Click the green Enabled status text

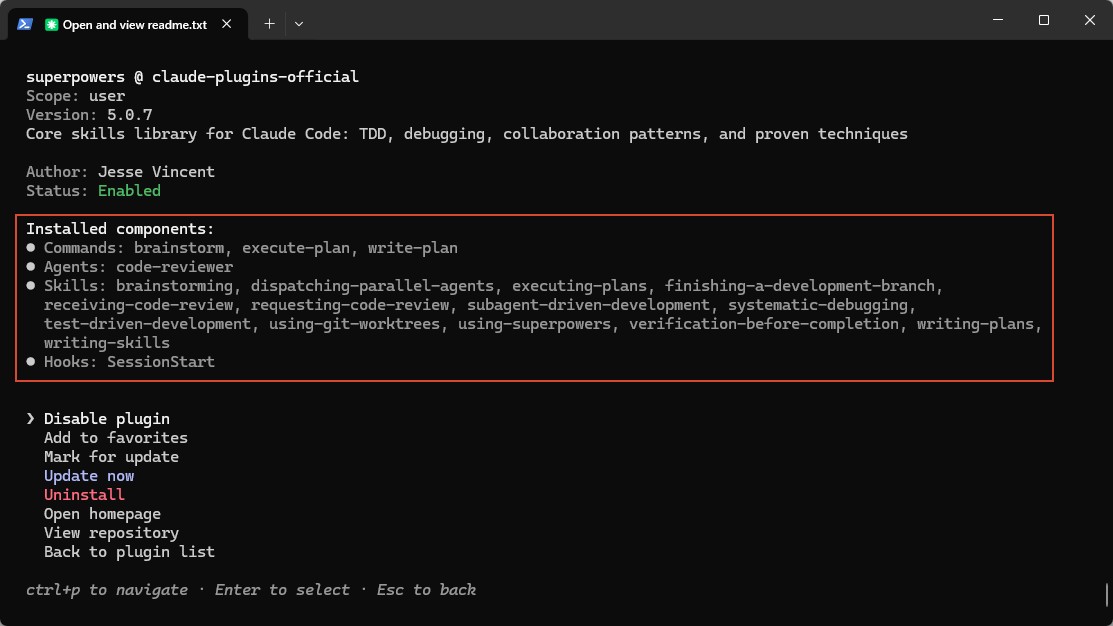tap(129, 191)
